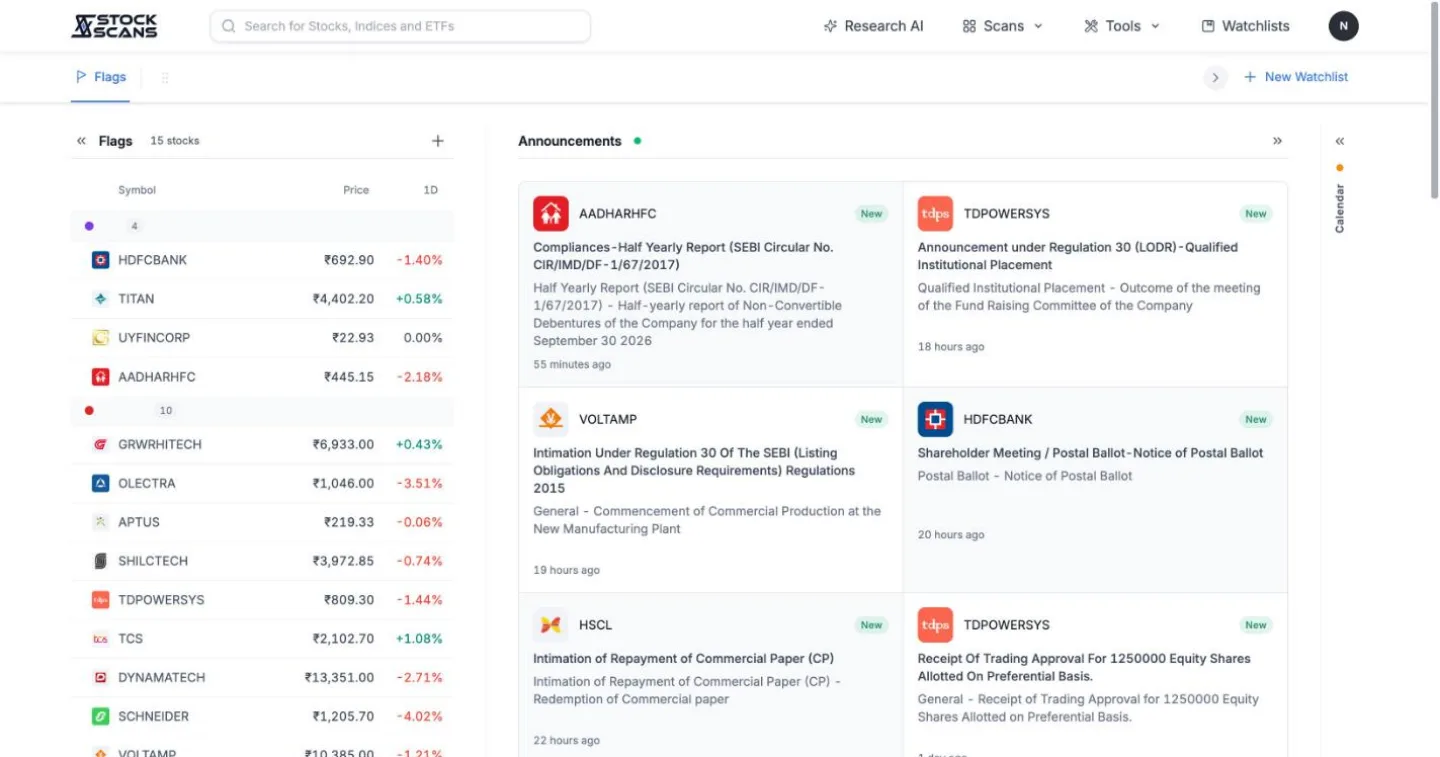Image resolution: width=1440 pixels, height=757 pixels.
Task: Focus the stock search field
Action: pos(400,26)
